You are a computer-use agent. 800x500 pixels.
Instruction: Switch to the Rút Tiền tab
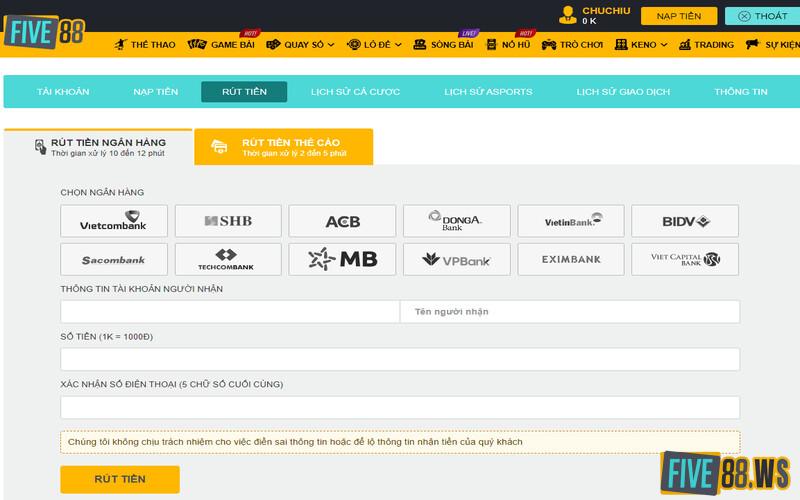coord(244,92)
